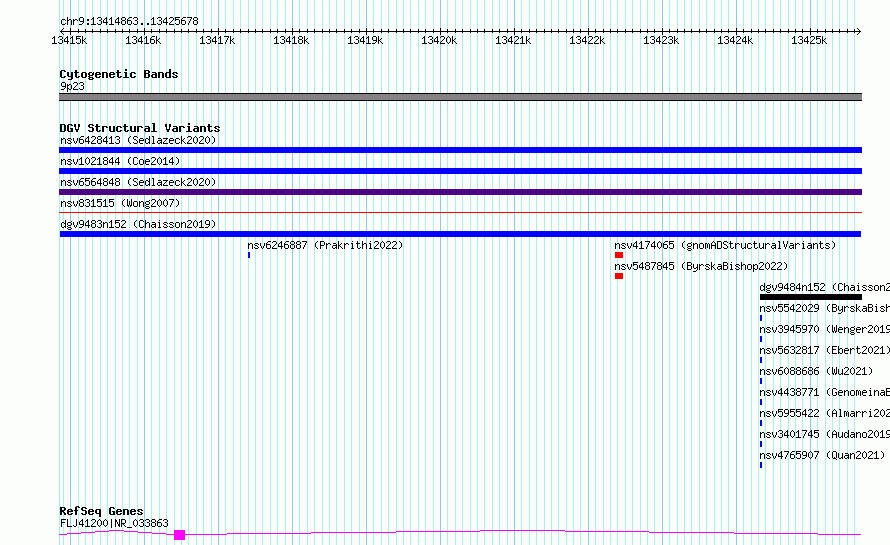The width and height of the screenshot is (890, 545).
Task: Click the 13420k ruler position
Action: pos(439,40)
